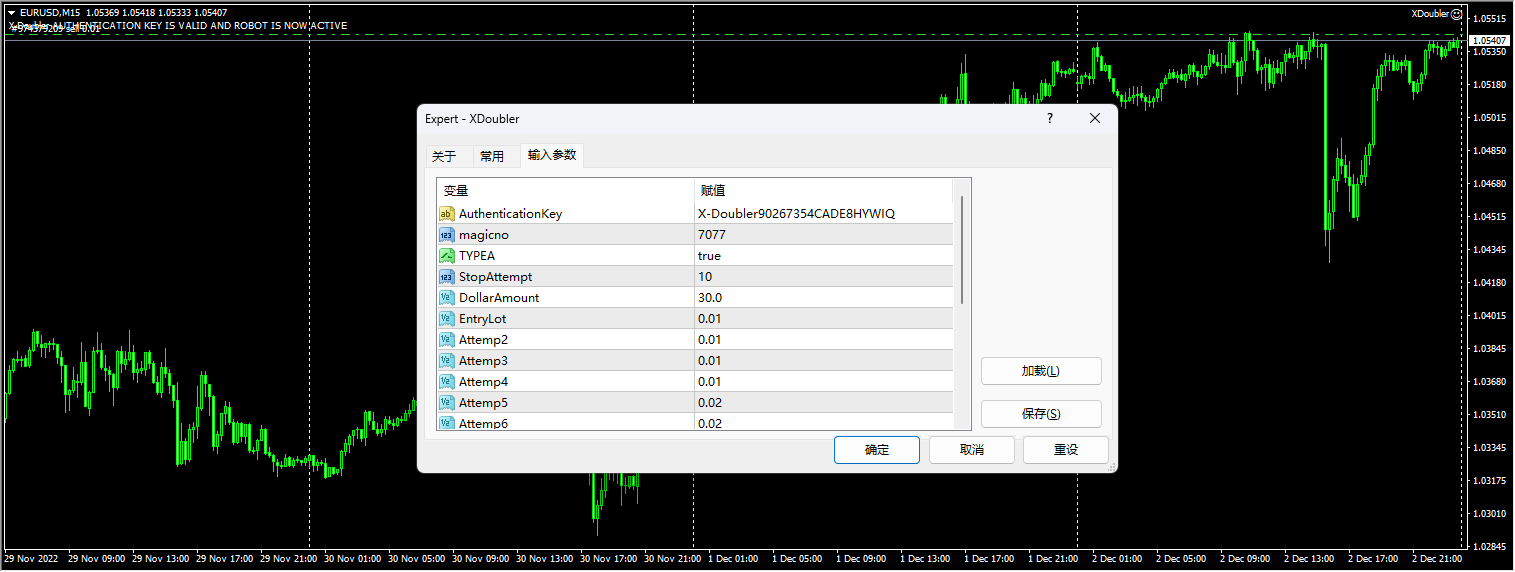Click the magicno integer type icon
The height and width of the screenshot is (572, 1515).
tap(447, 235)
